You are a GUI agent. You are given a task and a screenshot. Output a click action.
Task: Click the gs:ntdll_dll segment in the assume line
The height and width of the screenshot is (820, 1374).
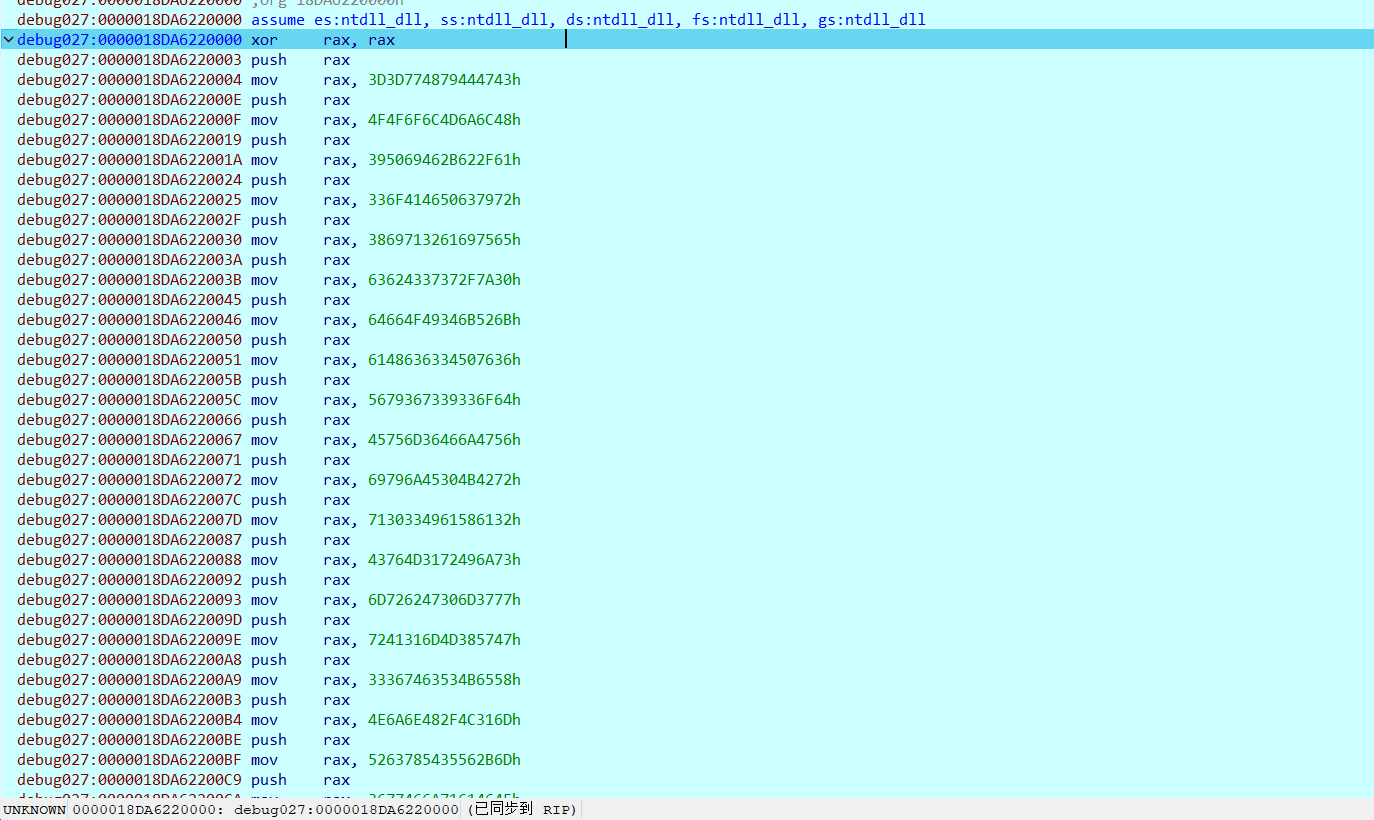click(871, 20)
